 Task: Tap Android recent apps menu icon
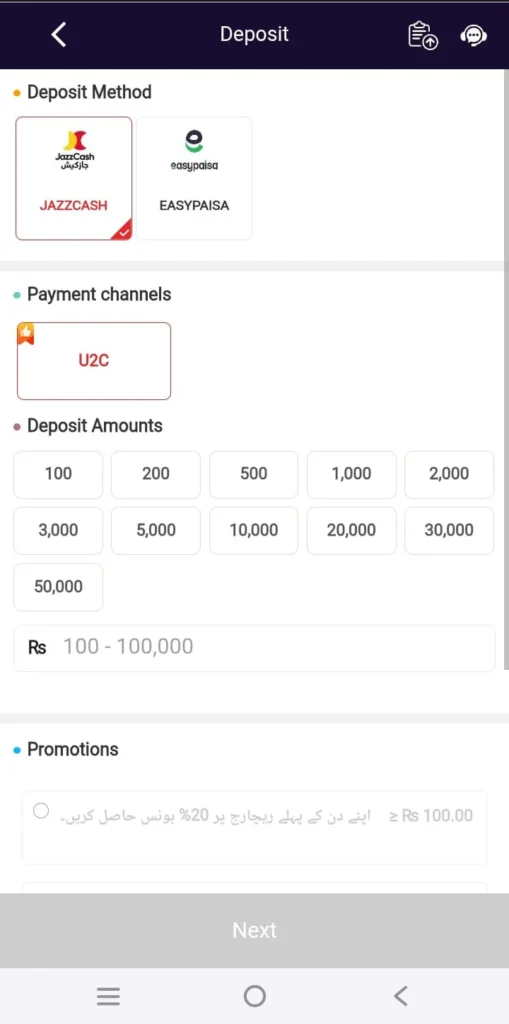point(108,996)
